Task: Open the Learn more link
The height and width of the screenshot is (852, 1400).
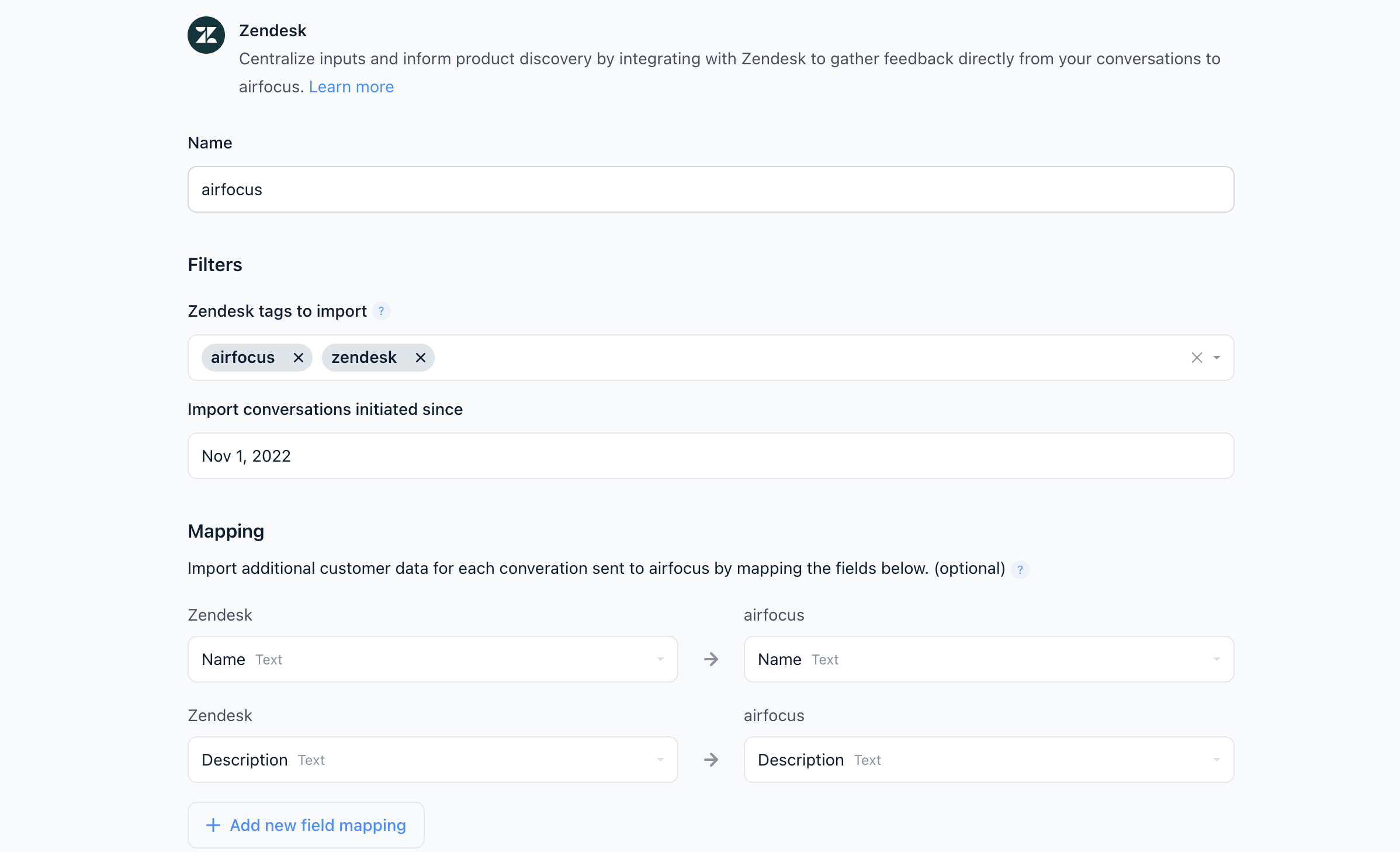Action: (x=351, y=86)
